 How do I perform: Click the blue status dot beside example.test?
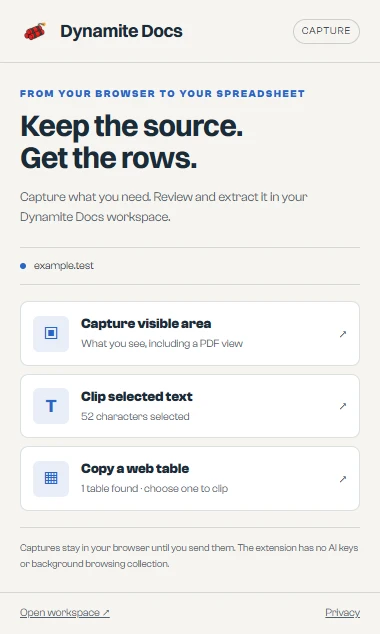(23, 266)
